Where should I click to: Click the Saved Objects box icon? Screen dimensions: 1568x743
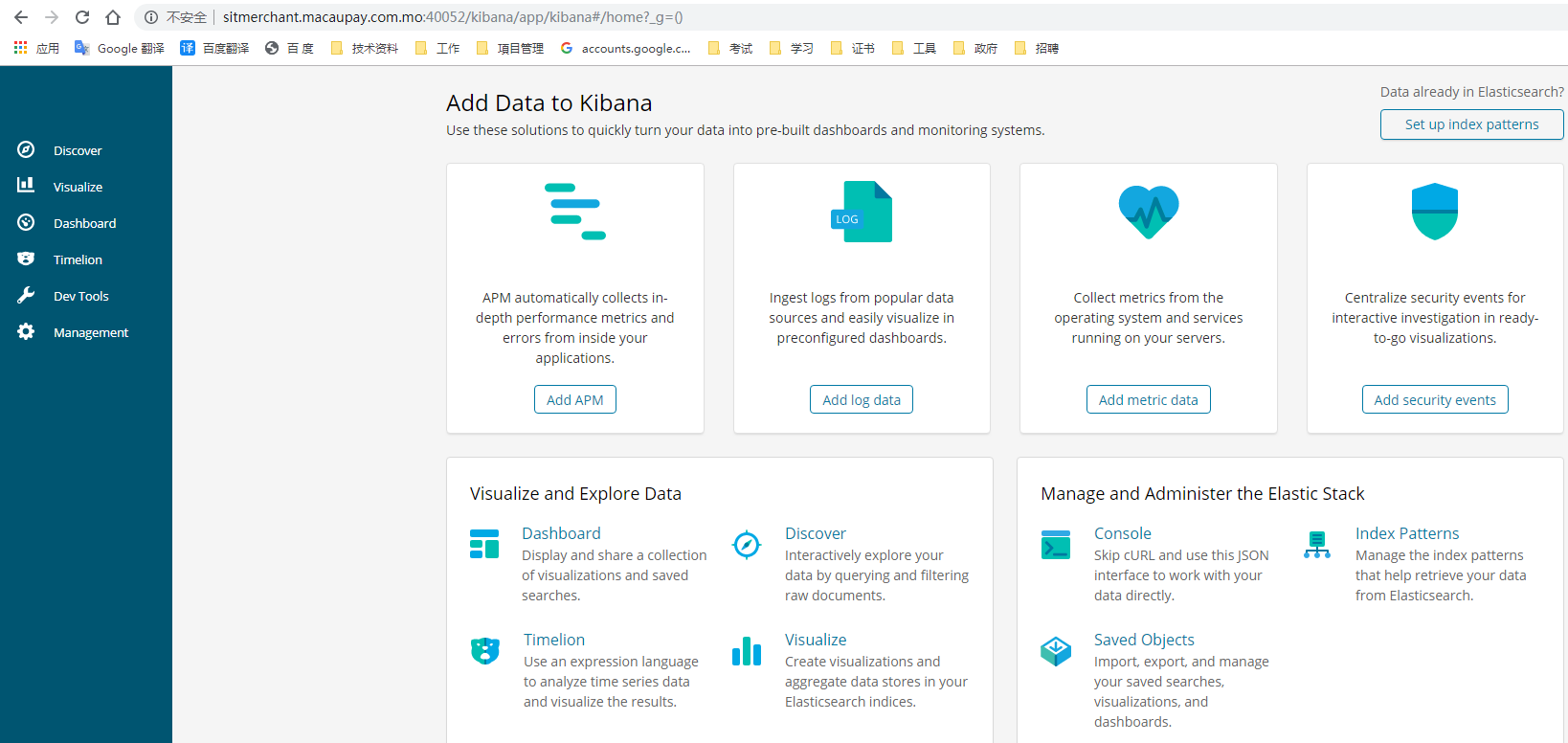click(x=1056, y=651)
